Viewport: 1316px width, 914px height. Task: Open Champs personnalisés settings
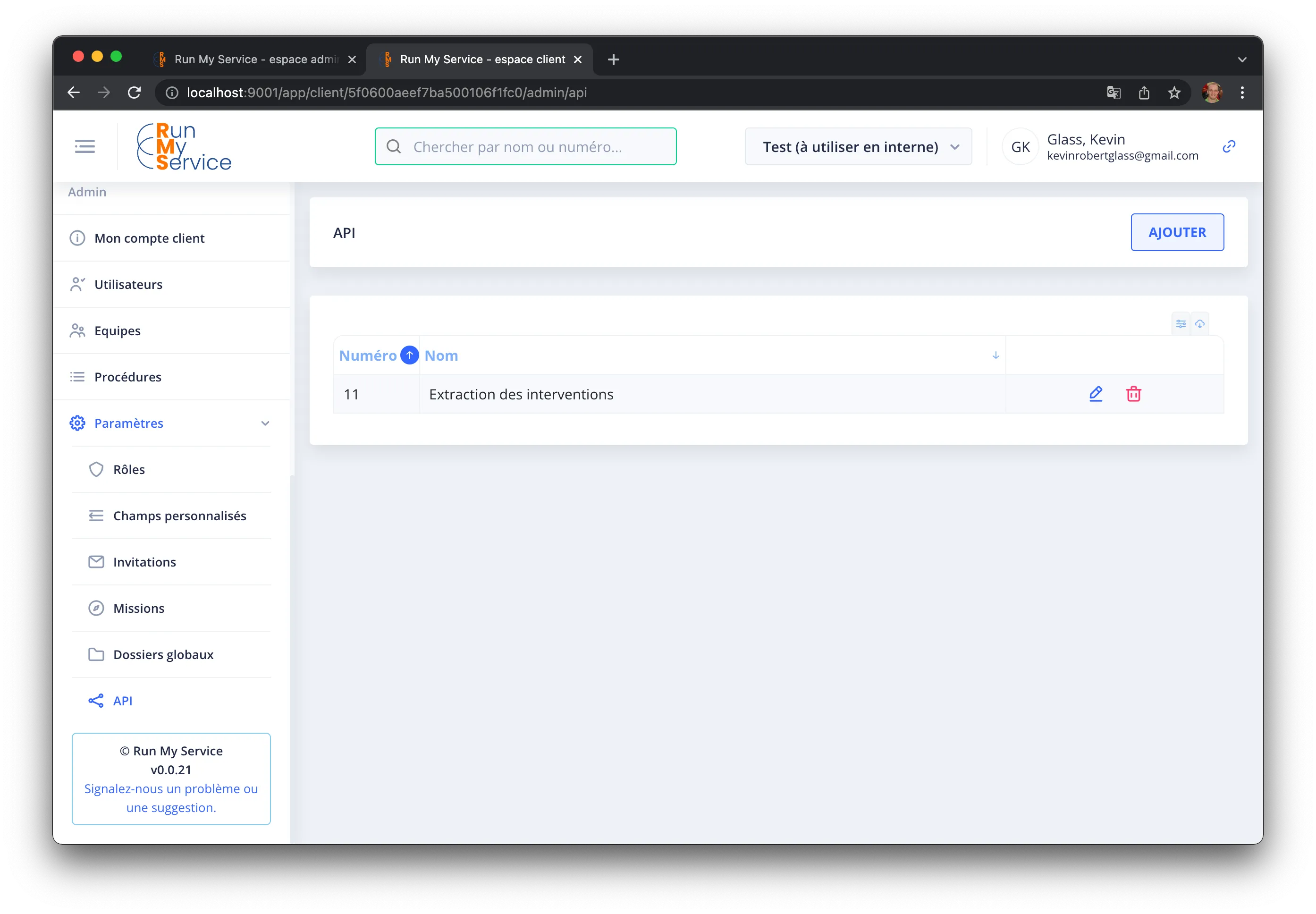pos(171,516)
